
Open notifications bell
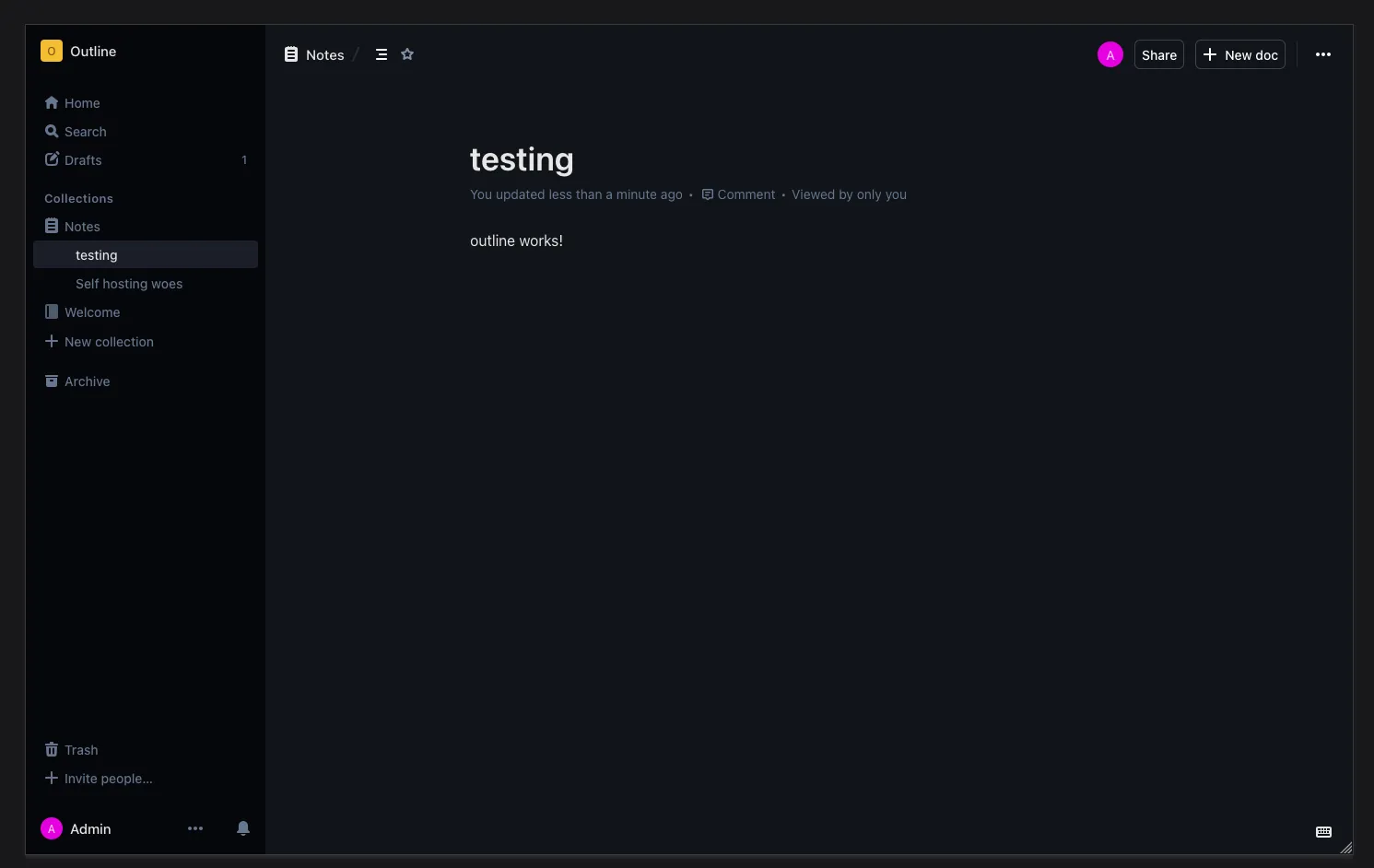(x=243, y=828)
